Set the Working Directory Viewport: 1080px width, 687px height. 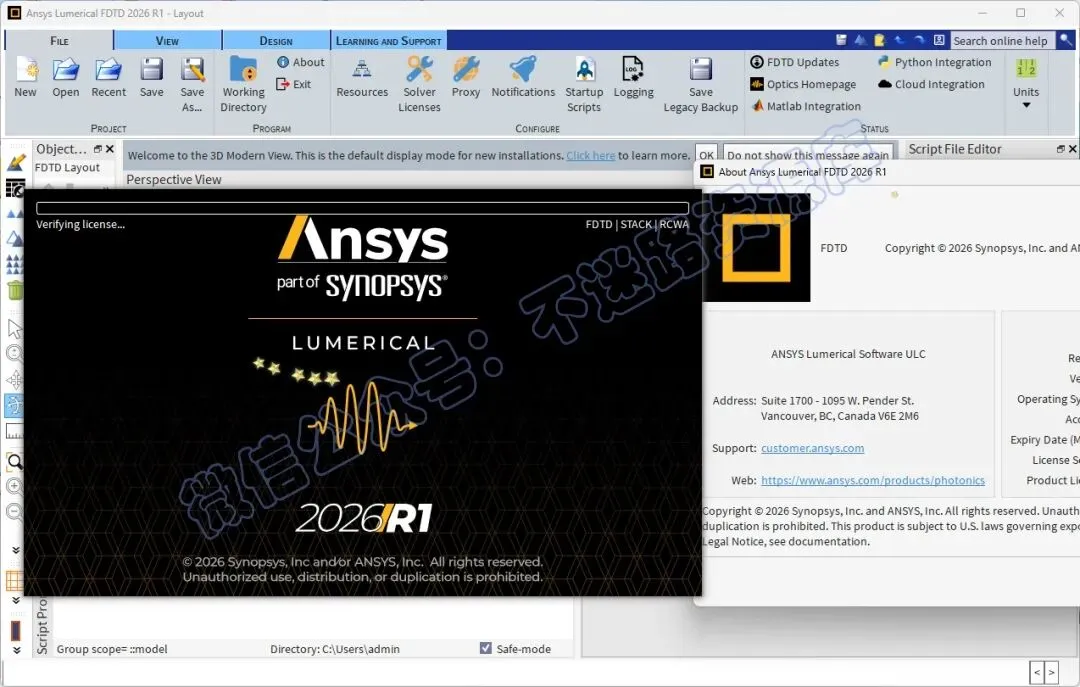243,84
